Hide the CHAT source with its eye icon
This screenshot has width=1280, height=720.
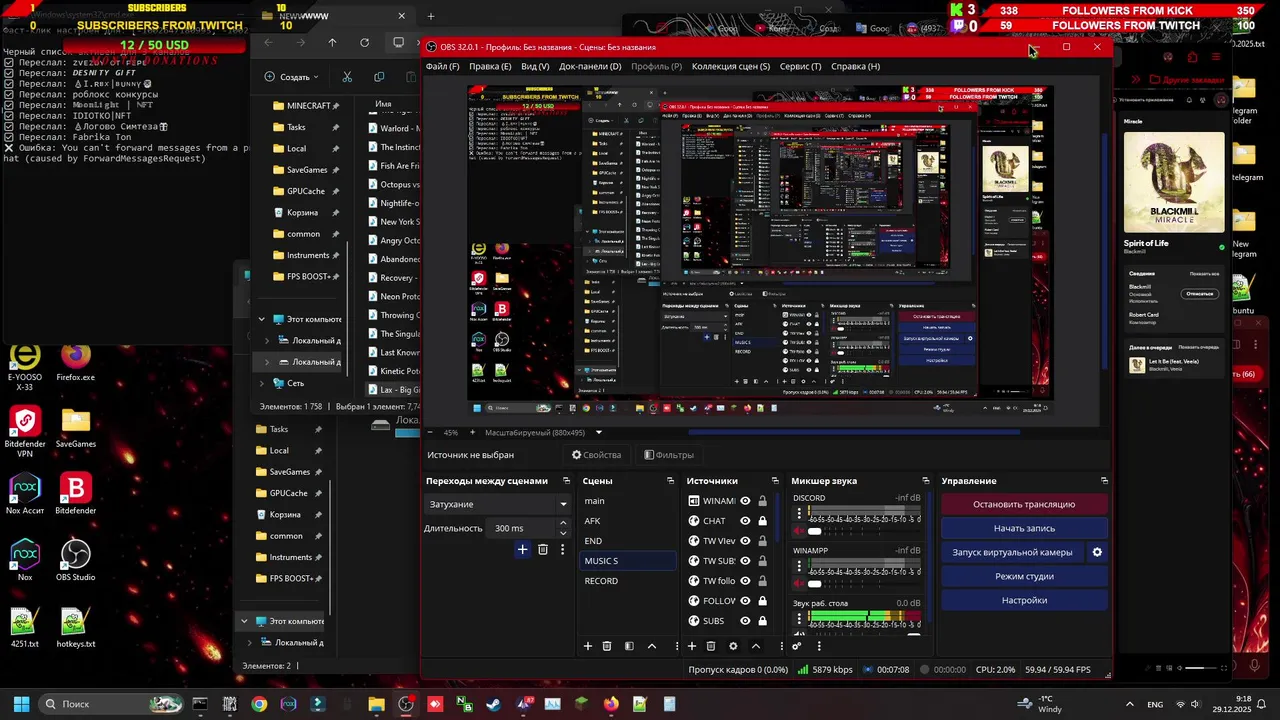(x=745, y=521)
